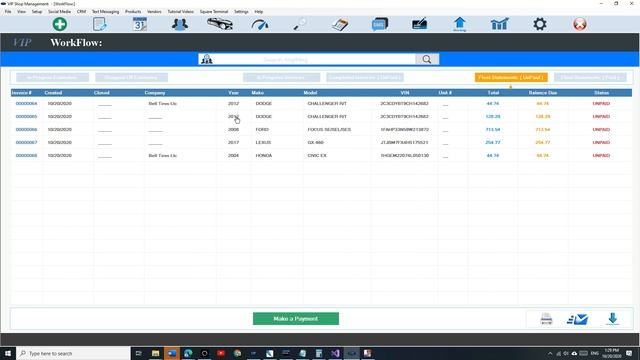
Task: Select the orange Fleet Statements (UnPaid) tab
Action: [511, 77]
